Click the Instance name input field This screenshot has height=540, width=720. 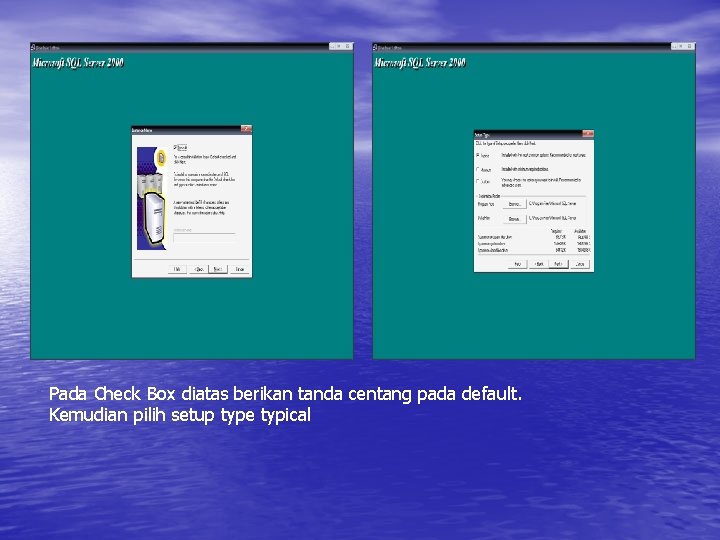pyautogui.click(x=204, y=237)
